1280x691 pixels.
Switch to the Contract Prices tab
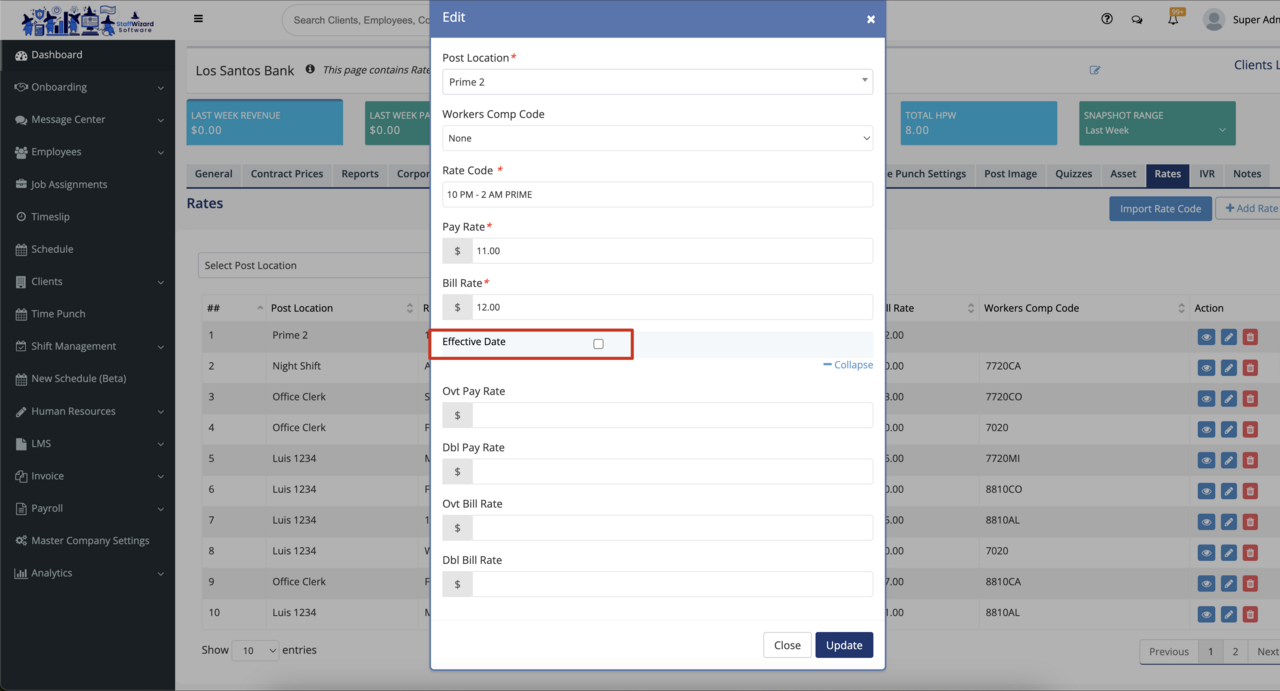point(287,174)
